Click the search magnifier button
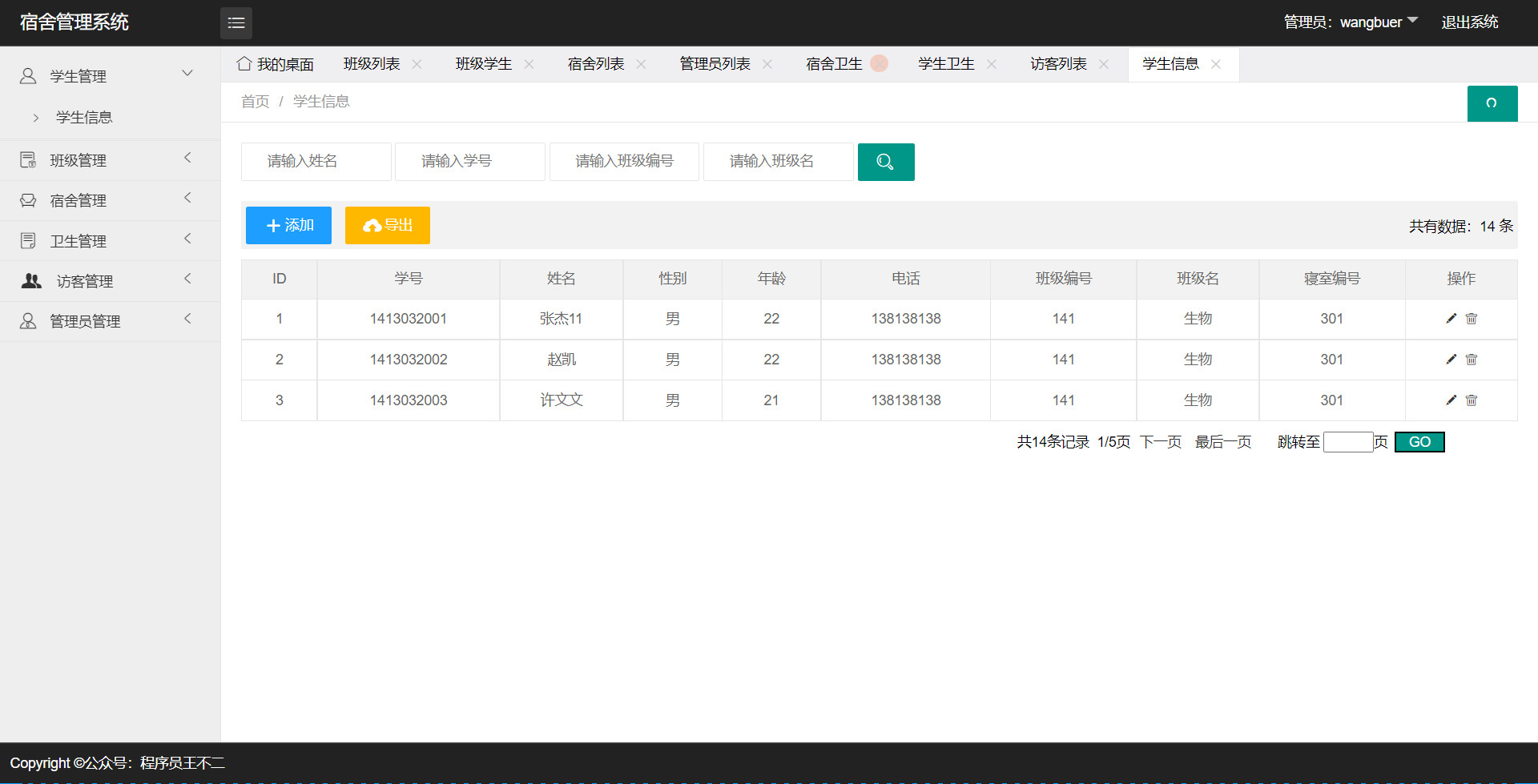This screenshot has height=784, width=1538. [x=885, y=162]
